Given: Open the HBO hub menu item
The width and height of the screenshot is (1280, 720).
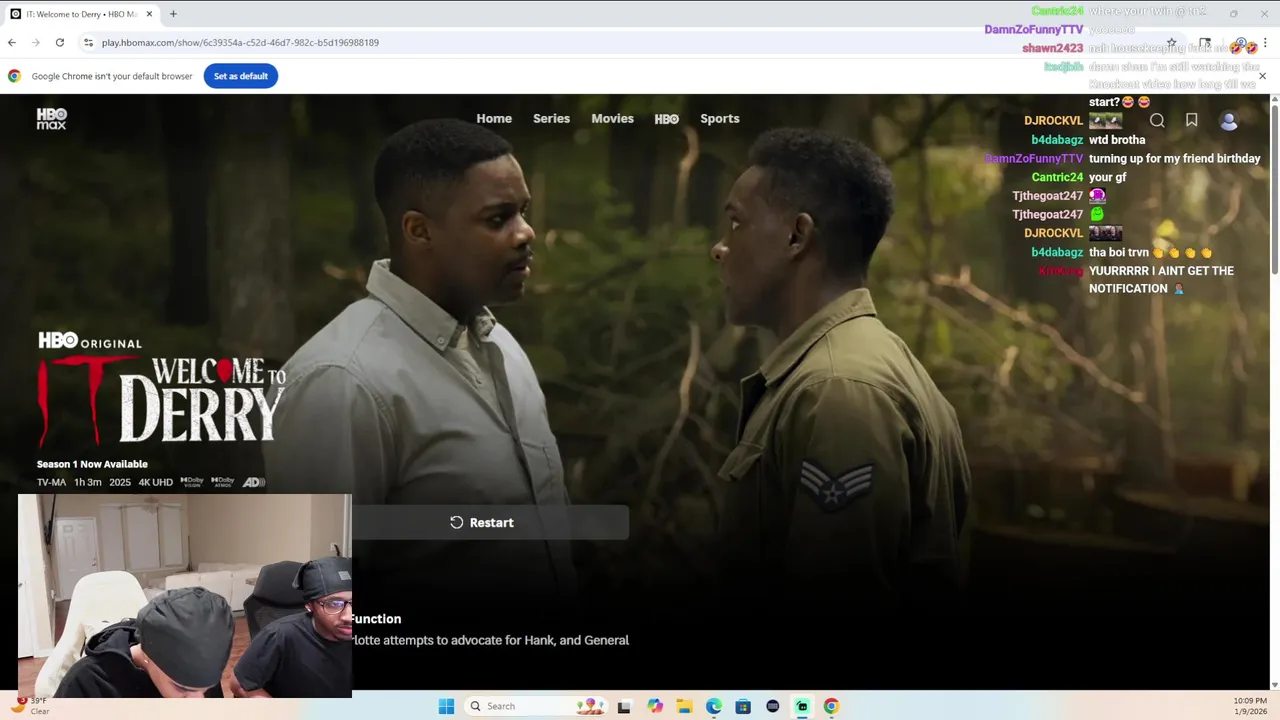Looking at the screenshot, I should tap(667, 119).
